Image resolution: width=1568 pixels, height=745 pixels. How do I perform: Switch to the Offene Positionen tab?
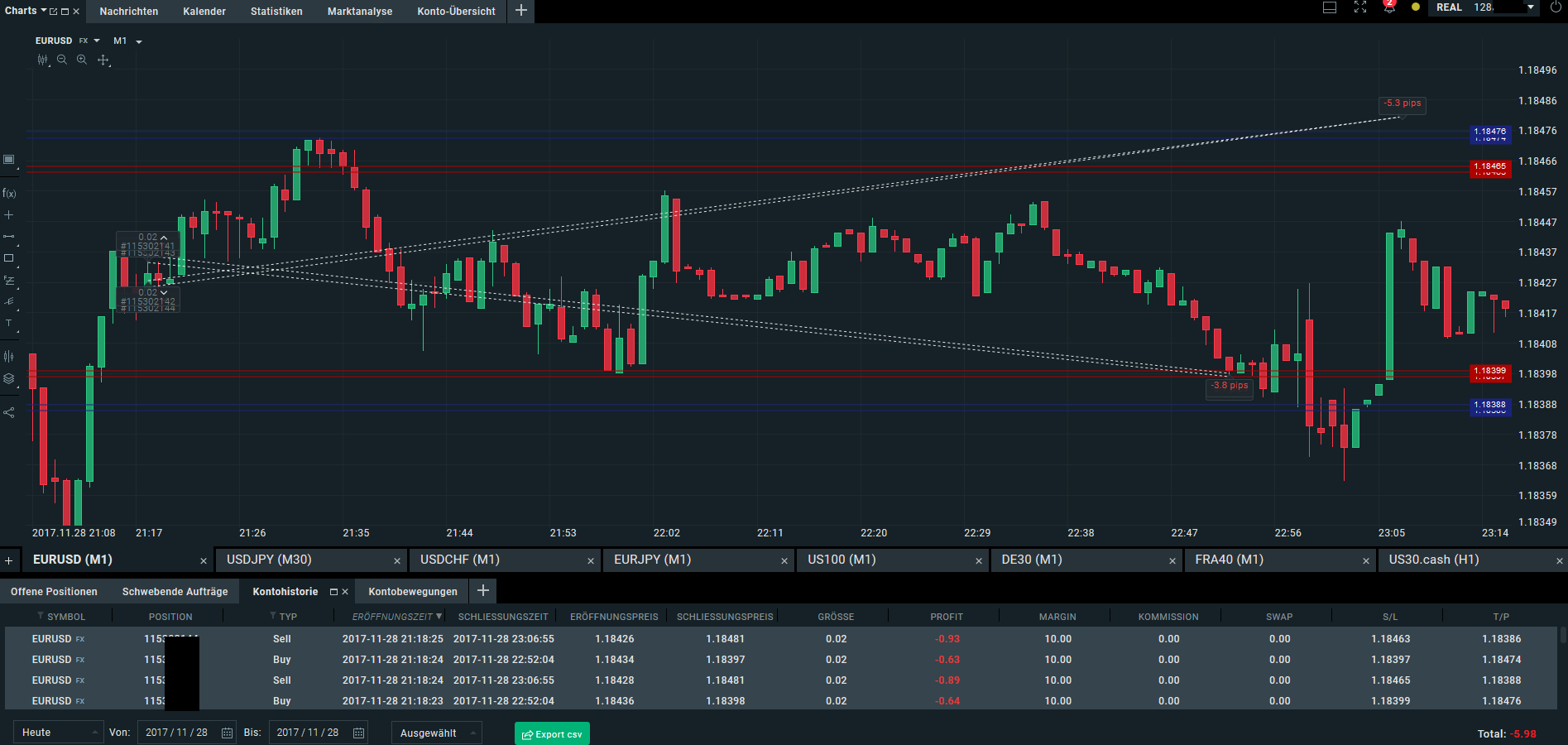54,592
